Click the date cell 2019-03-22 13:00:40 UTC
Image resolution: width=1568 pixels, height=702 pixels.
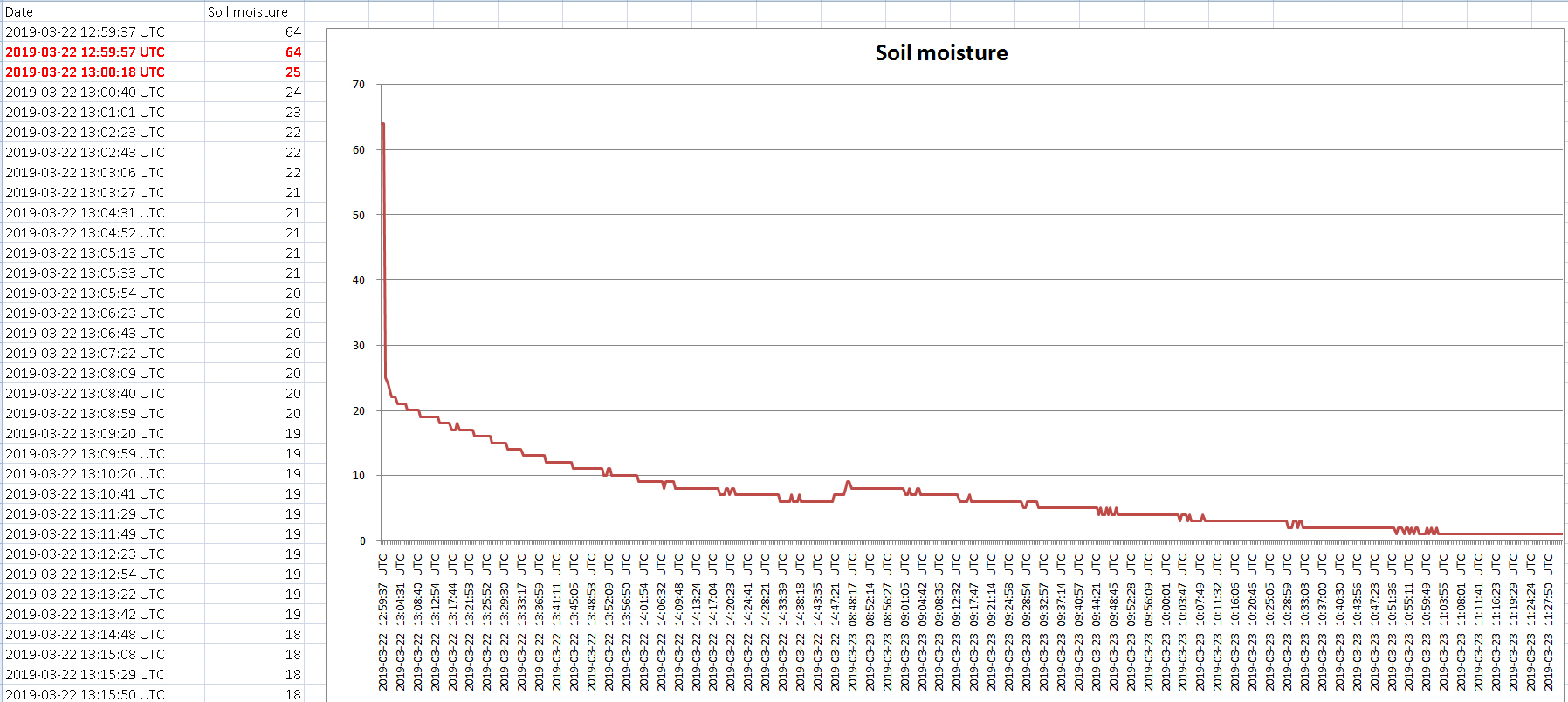coord(85,93)
